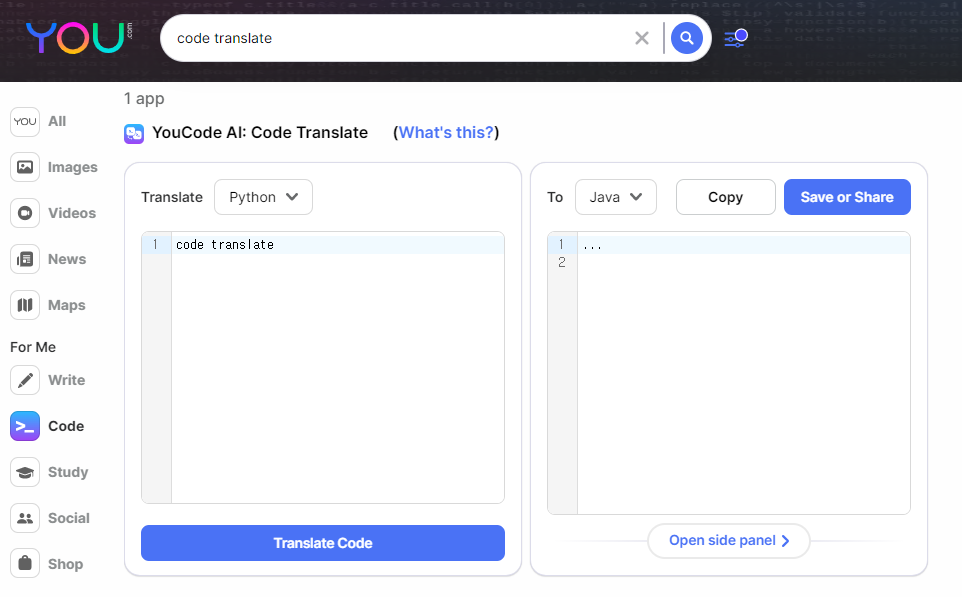Click the Translate Code button
This screenshot has height=597, width=962.
click(322, 543)
